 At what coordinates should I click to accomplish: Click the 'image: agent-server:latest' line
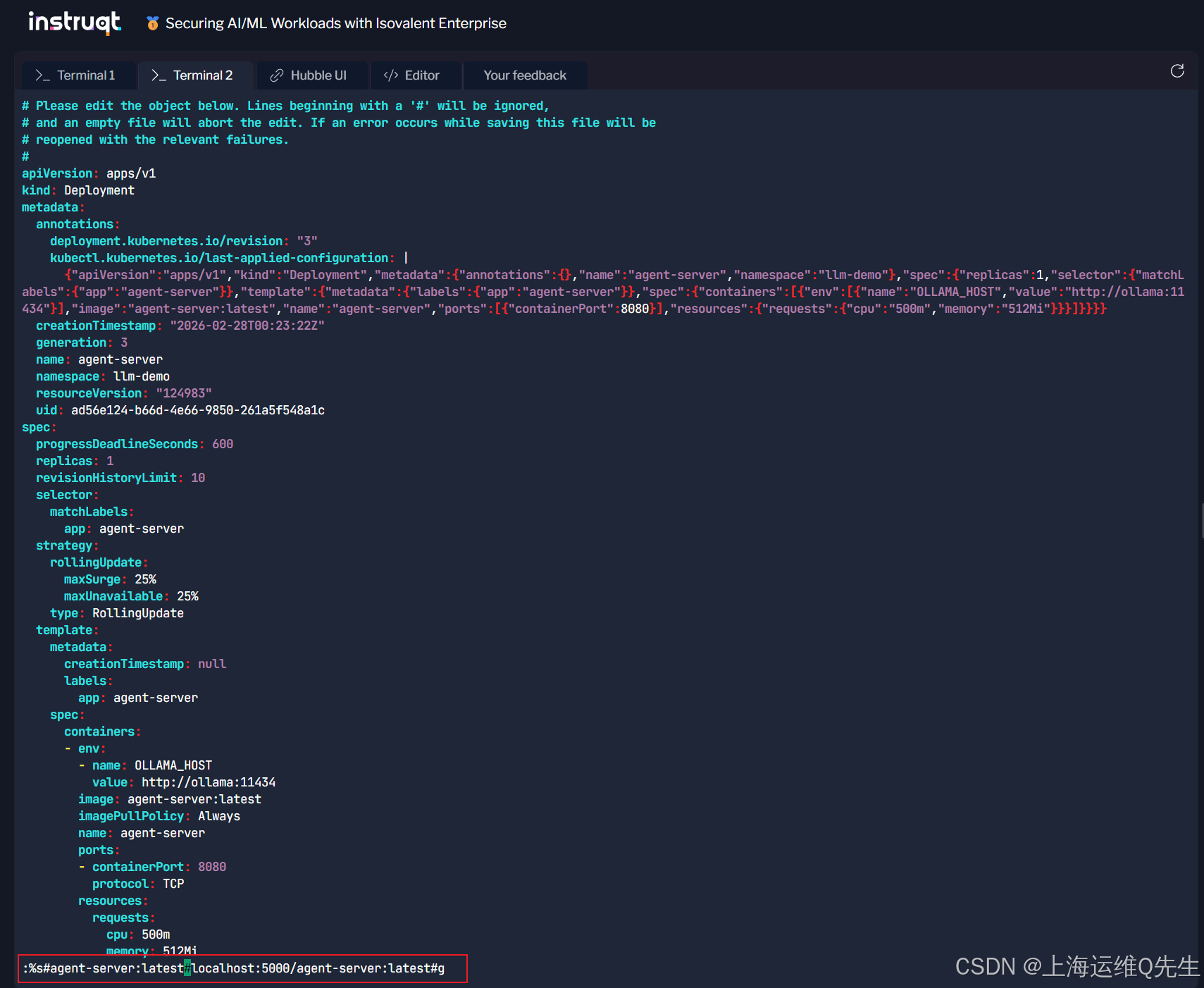pyautogui.click(x=170, y=799)
